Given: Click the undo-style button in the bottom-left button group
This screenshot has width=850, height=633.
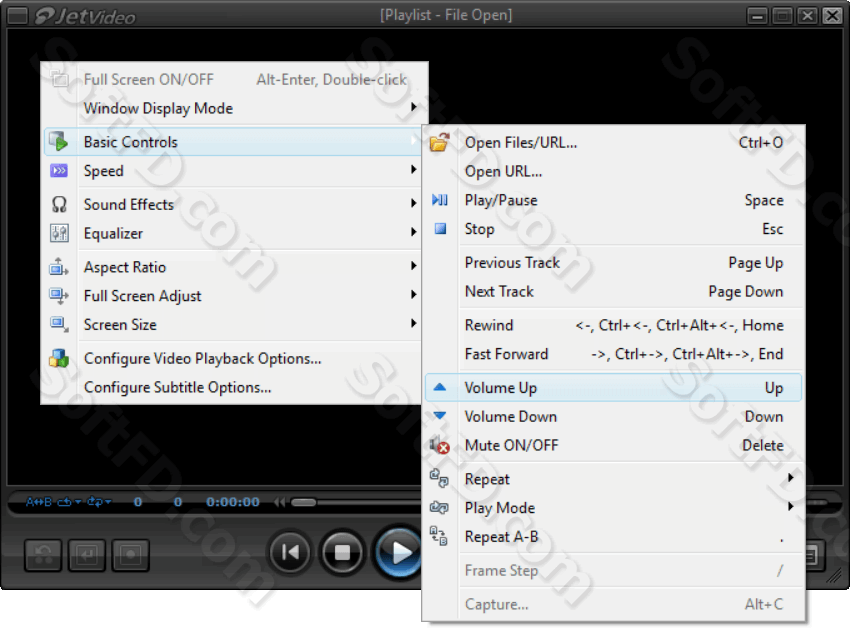Looking at the screenshot, I should 43,554.
